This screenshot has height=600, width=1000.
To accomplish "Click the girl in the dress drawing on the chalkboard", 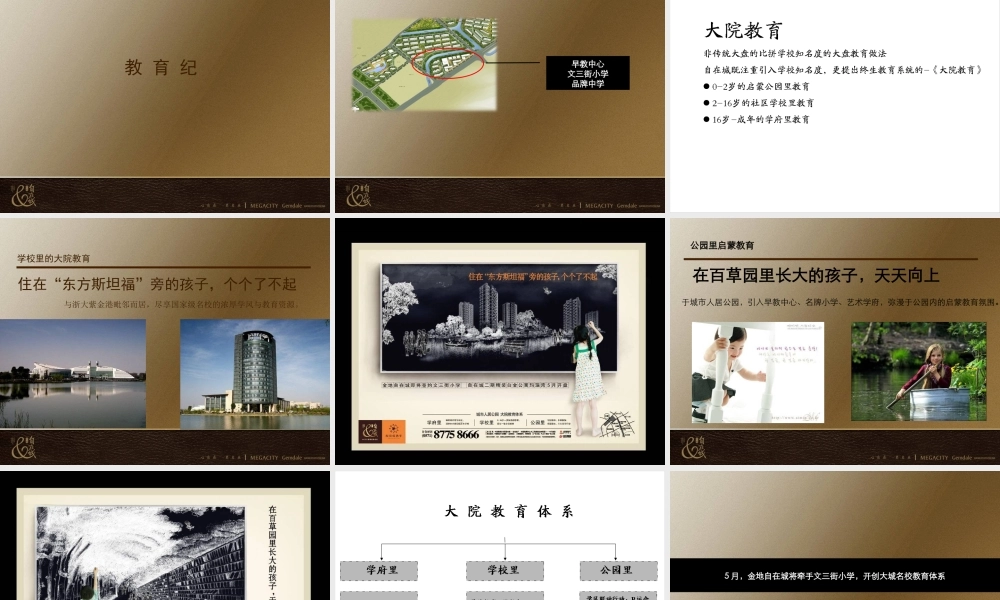I will point(587,376).
